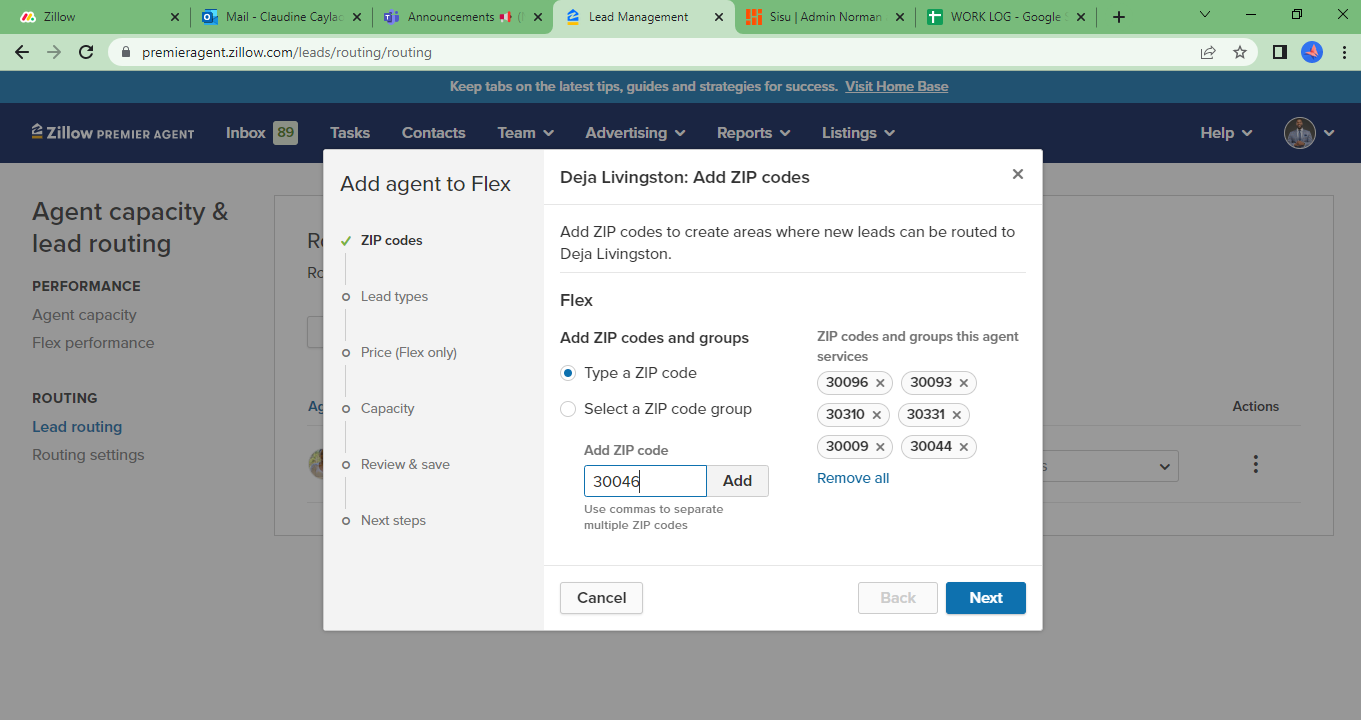Select the Next steps step

(x=393, y=520)
